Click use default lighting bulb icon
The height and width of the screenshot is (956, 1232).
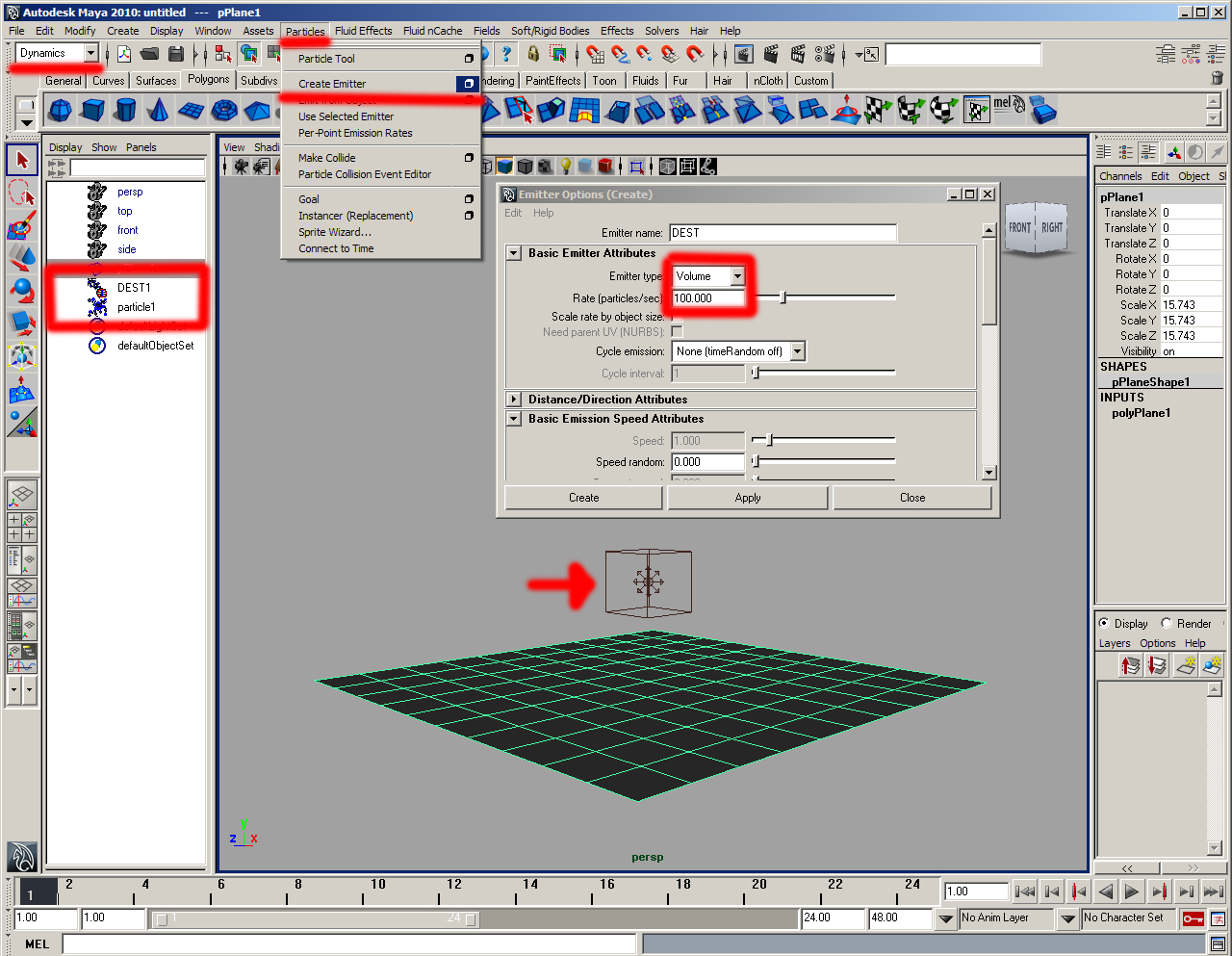click(x=566, y=167)
